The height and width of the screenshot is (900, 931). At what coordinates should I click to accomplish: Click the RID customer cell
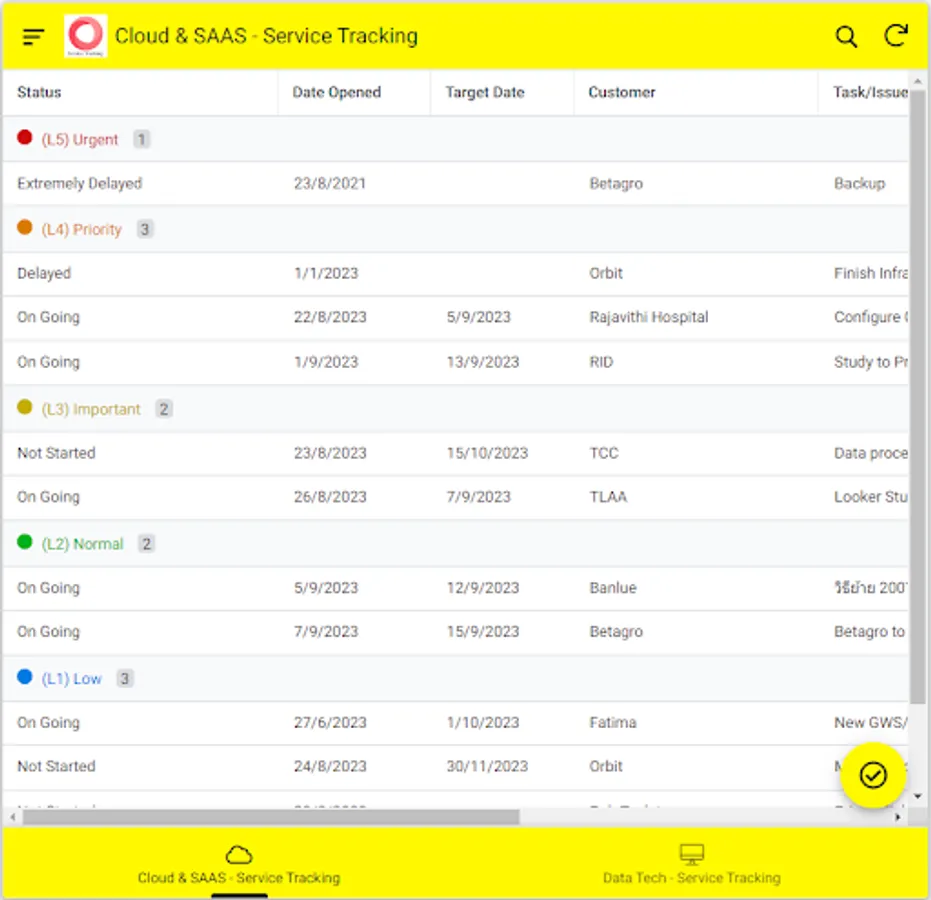coord(601,362)
